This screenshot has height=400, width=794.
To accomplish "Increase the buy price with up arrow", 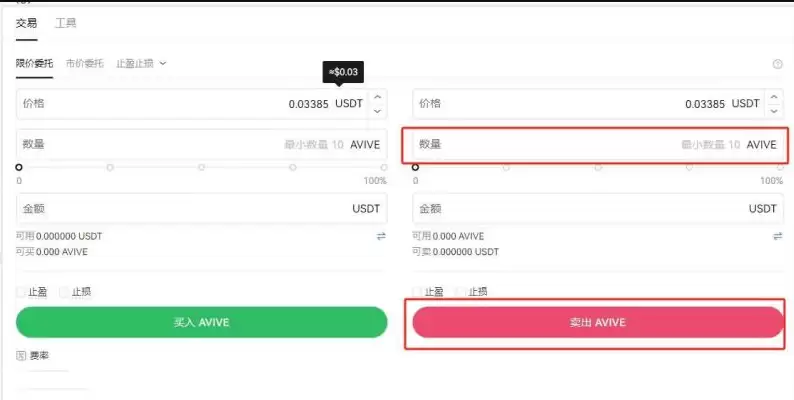I will point(377,97).
